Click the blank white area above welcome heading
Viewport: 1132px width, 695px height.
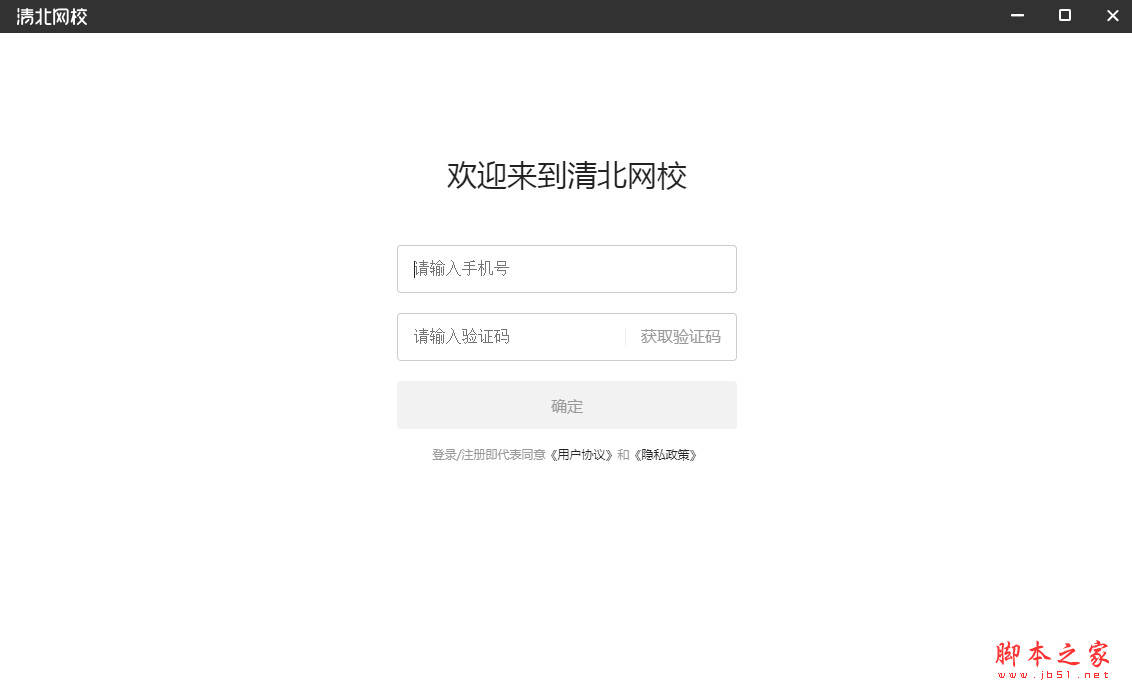point(567,94)
